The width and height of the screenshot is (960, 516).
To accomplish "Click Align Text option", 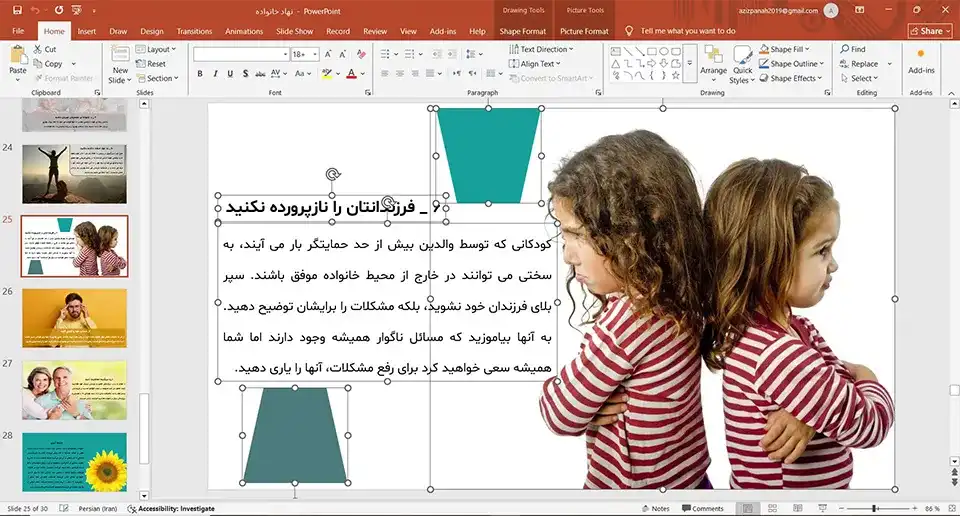I will click(x=534, y=64).
